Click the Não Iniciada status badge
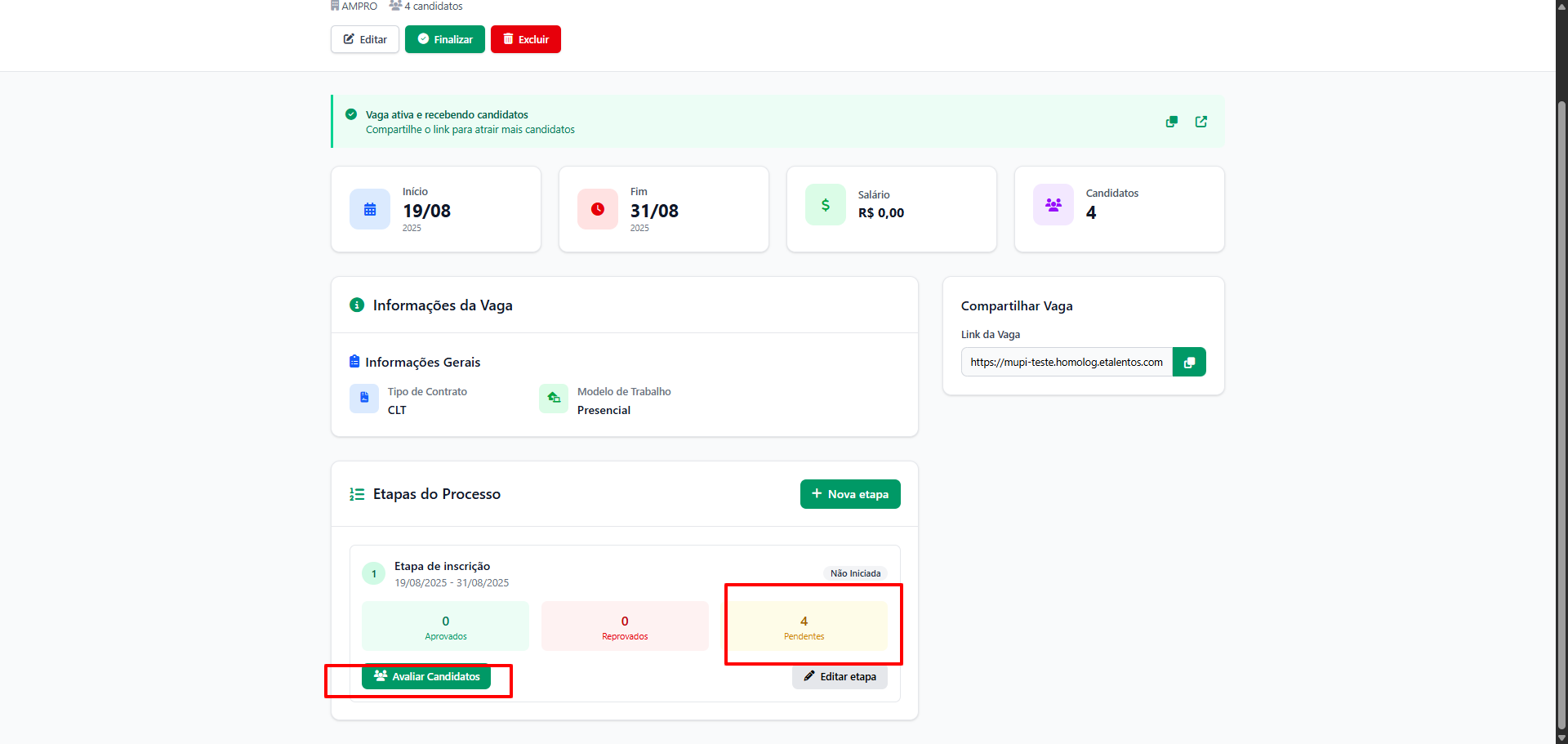The width and height of the screenshot is (1568, 744). 855,573
